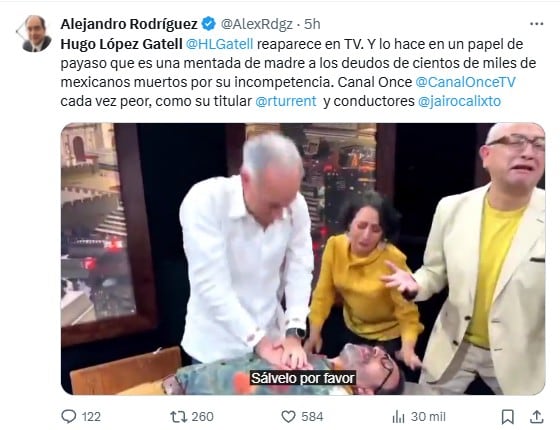This screenshot has width=560, height=430.
Task: Open Alejandro Rodríguez profile avatar
Action: [36, 34]
